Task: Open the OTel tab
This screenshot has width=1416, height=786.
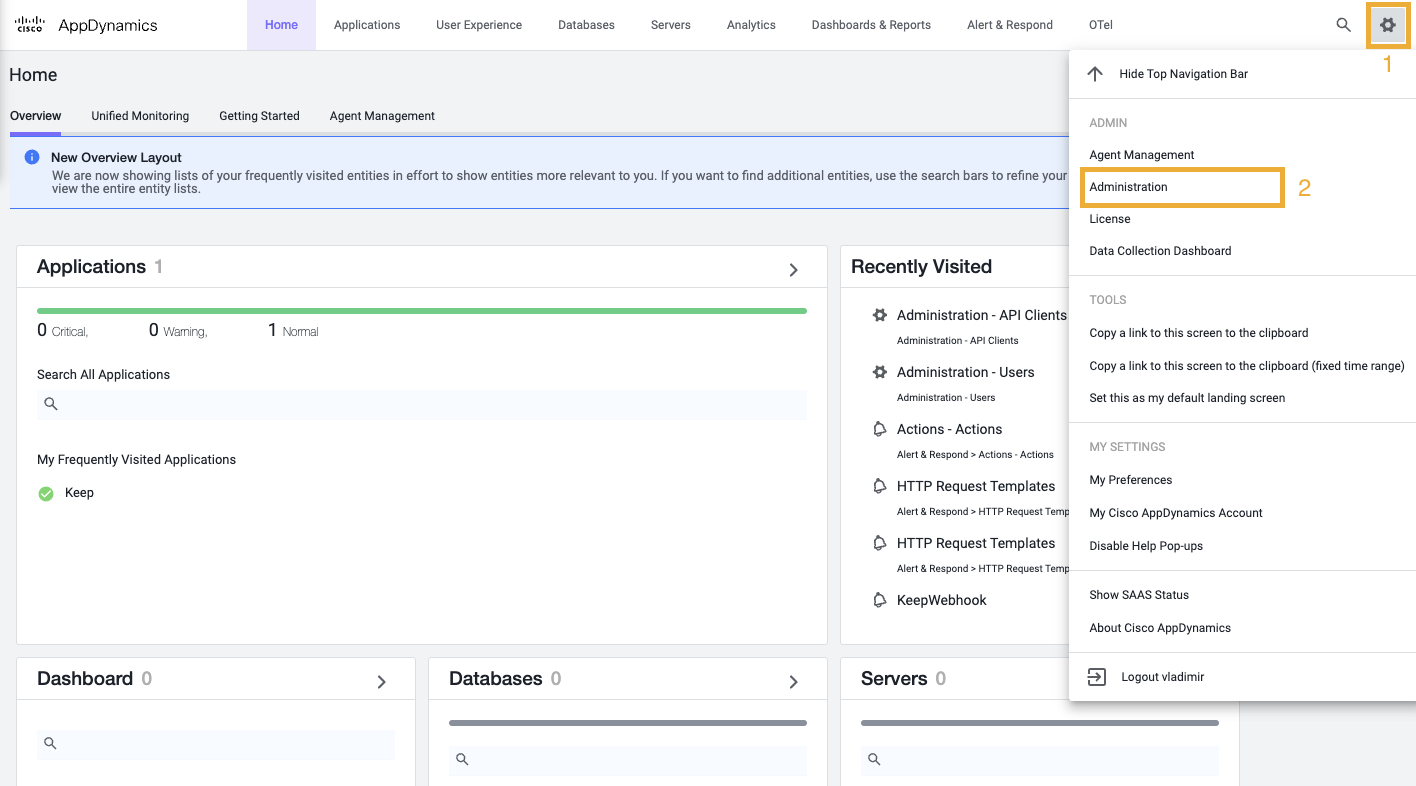Action: (1101, 25)
